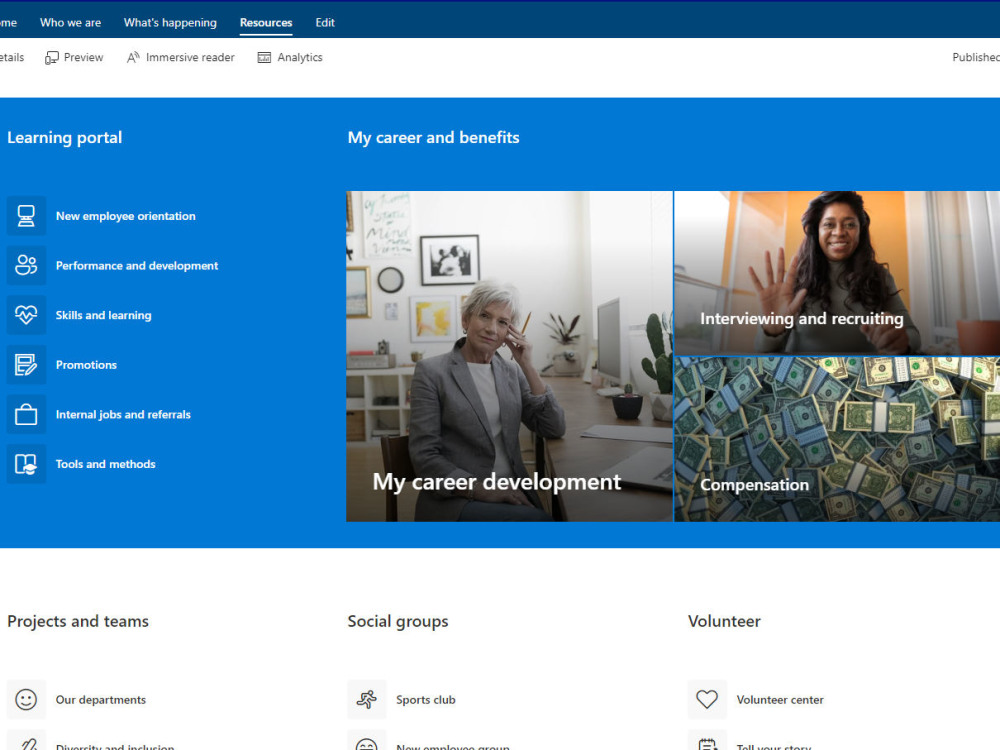Open the Preview command
Image resolution: width=1000 pixels, height=750 pixels.
tap(74, 57)
